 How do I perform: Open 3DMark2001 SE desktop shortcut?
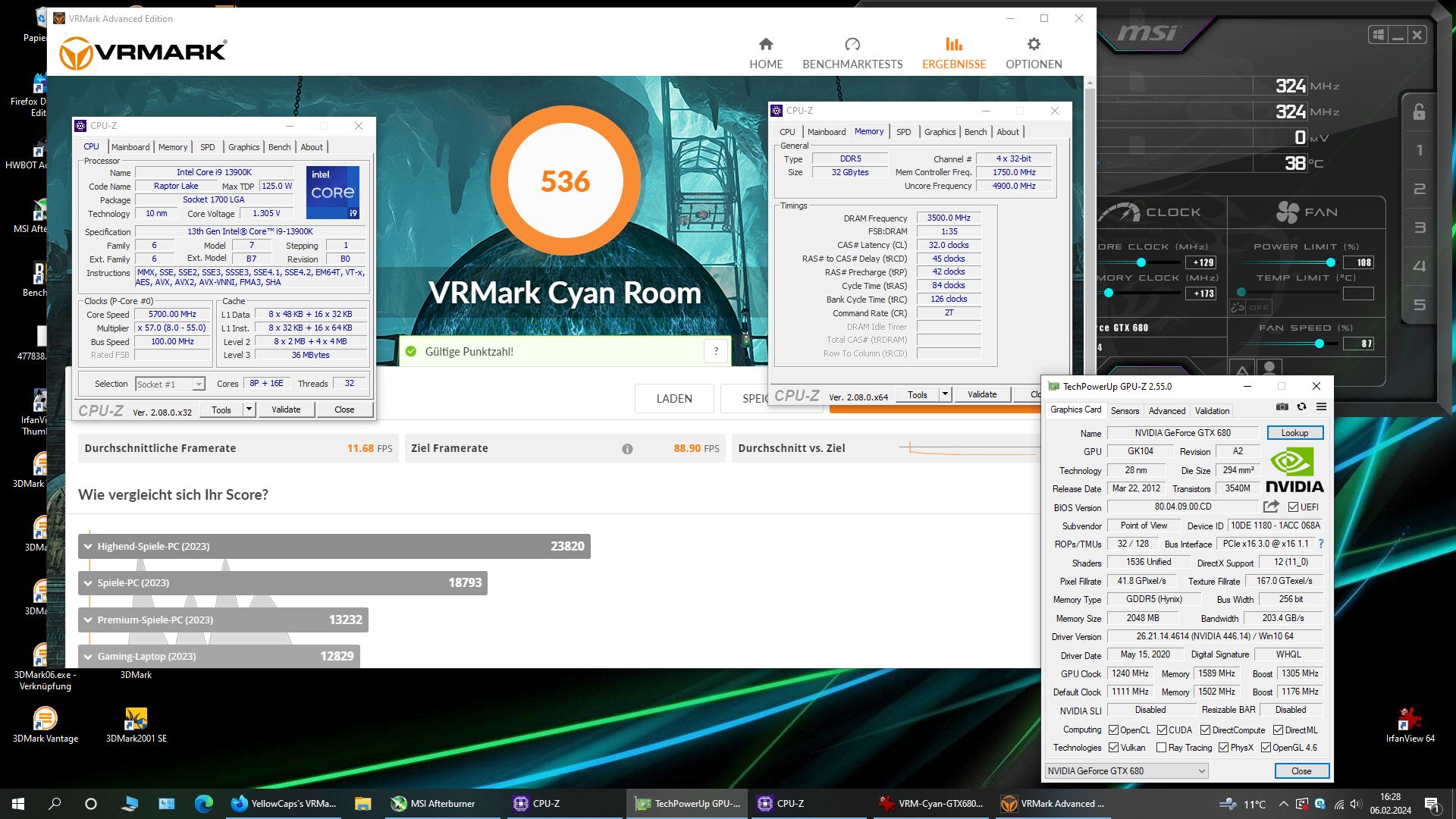pos(136,724)
